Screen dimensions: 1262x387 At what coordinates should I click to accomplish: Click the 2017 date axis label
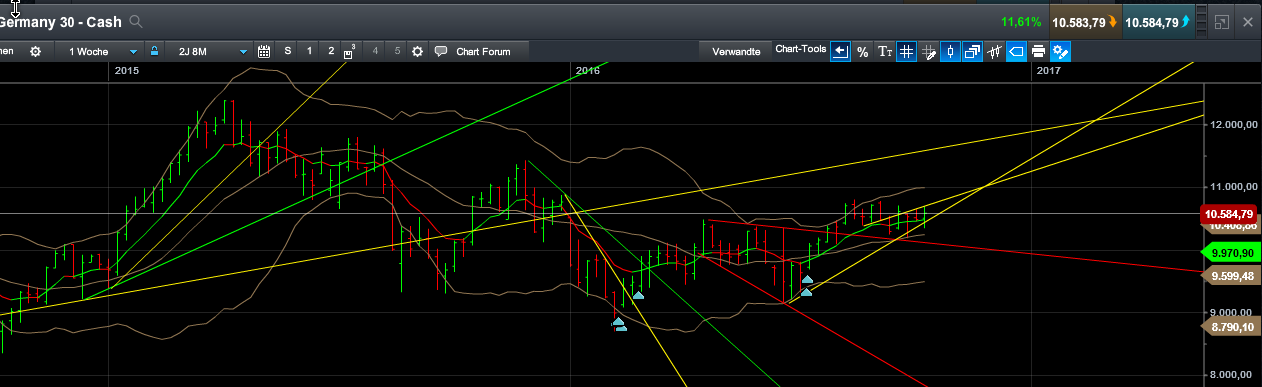pyautogui.click(x=1048, y=70)
